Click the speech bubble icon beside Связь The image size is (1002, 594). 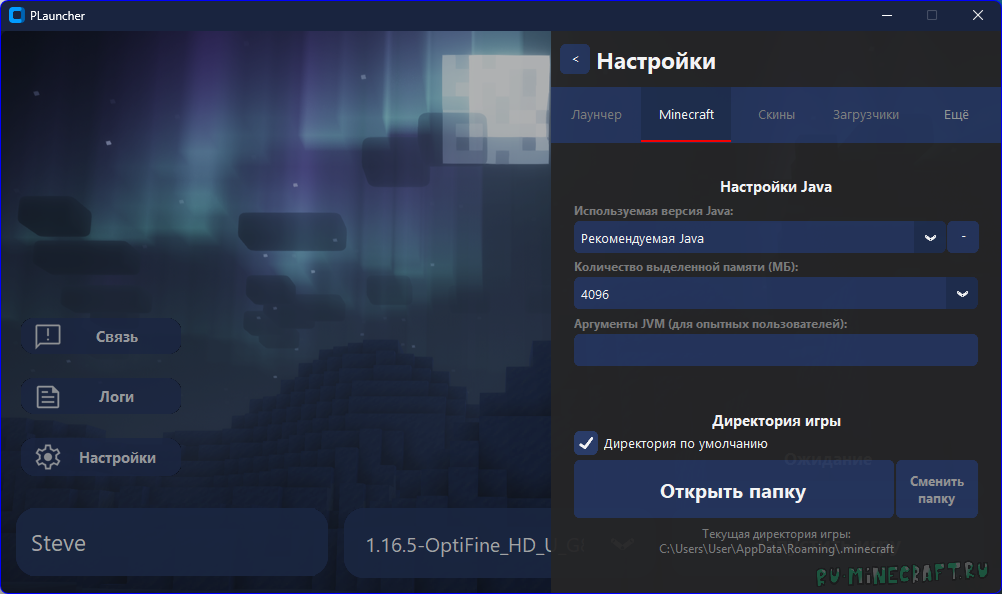[48, 336]
